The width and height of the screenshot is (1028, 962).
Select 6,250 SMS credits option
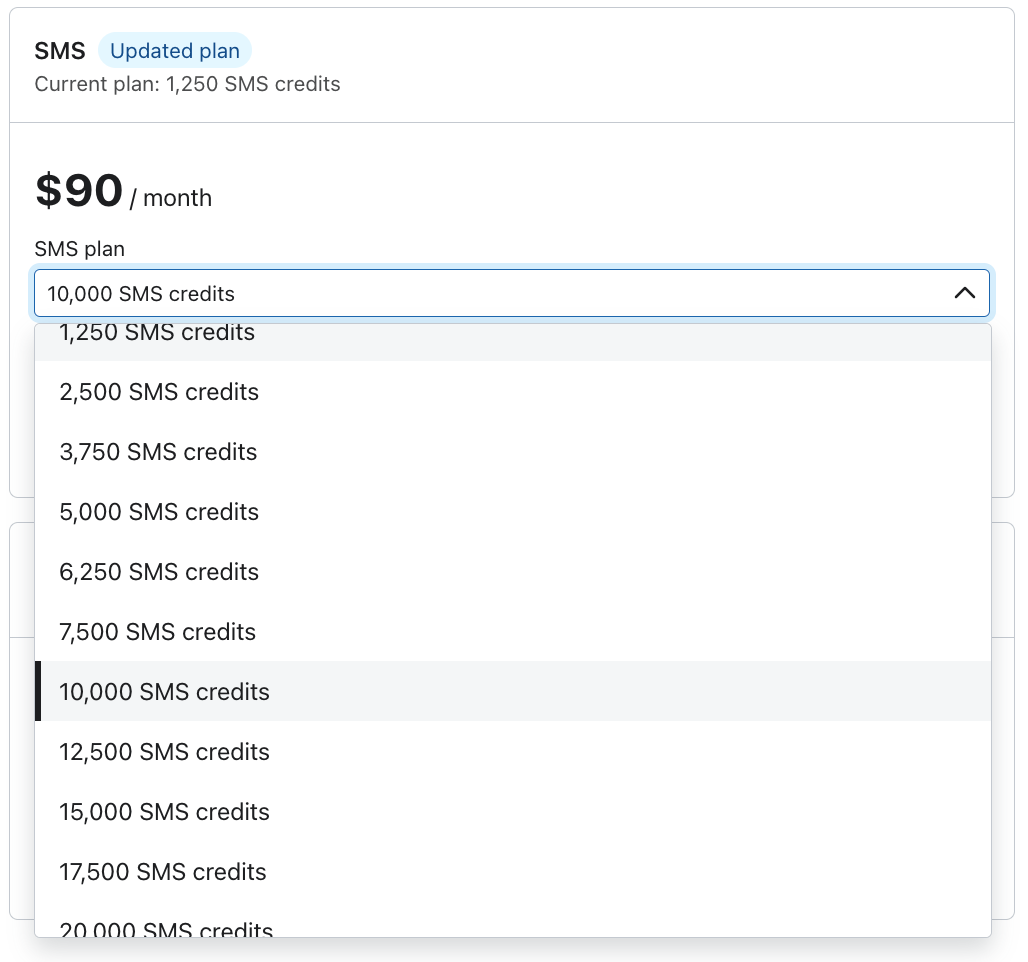159,572
